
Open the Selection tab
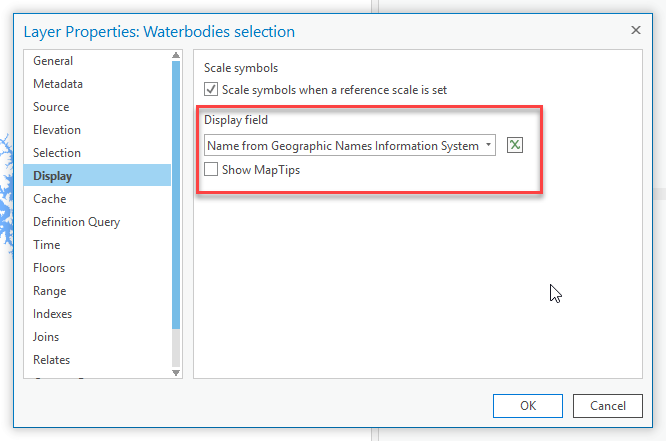tap(57, 153)
